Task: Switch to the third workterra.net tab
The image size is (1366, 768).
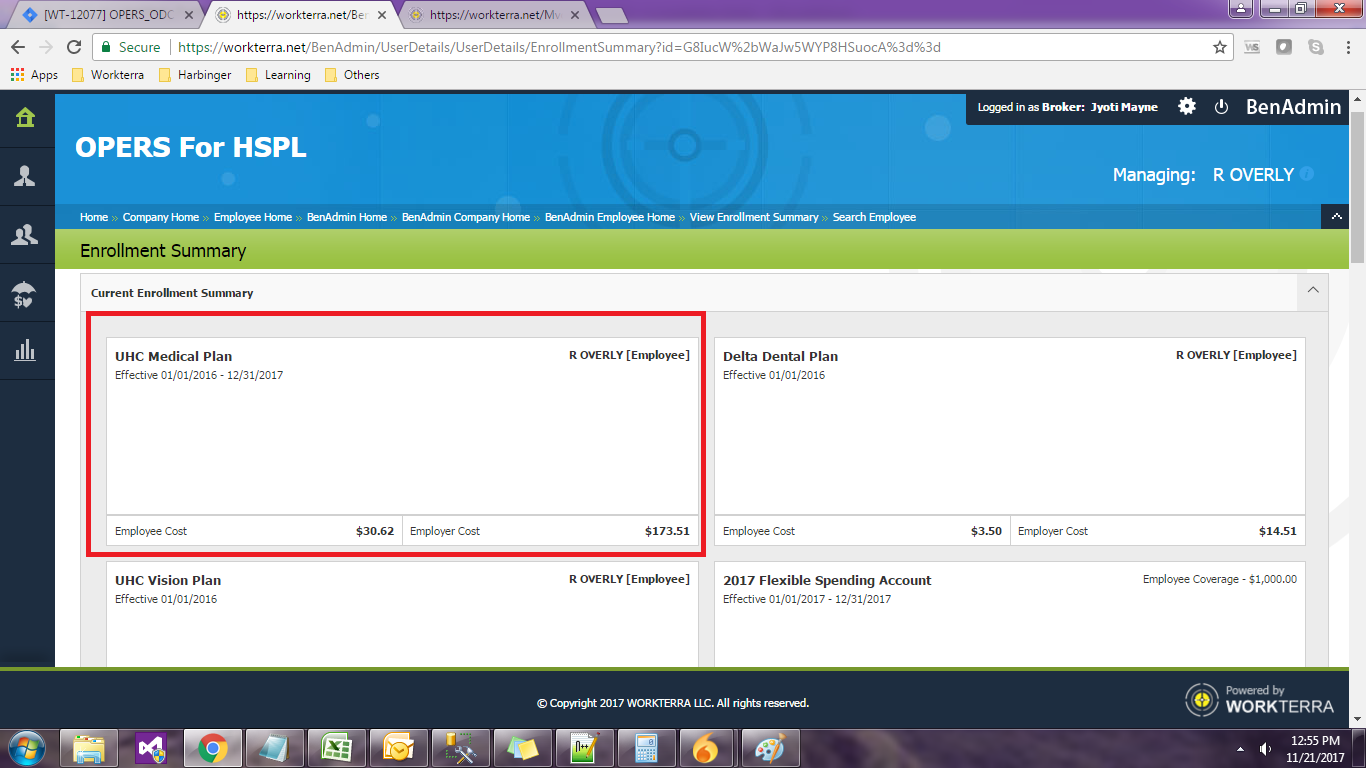Action: click(492, 15)
